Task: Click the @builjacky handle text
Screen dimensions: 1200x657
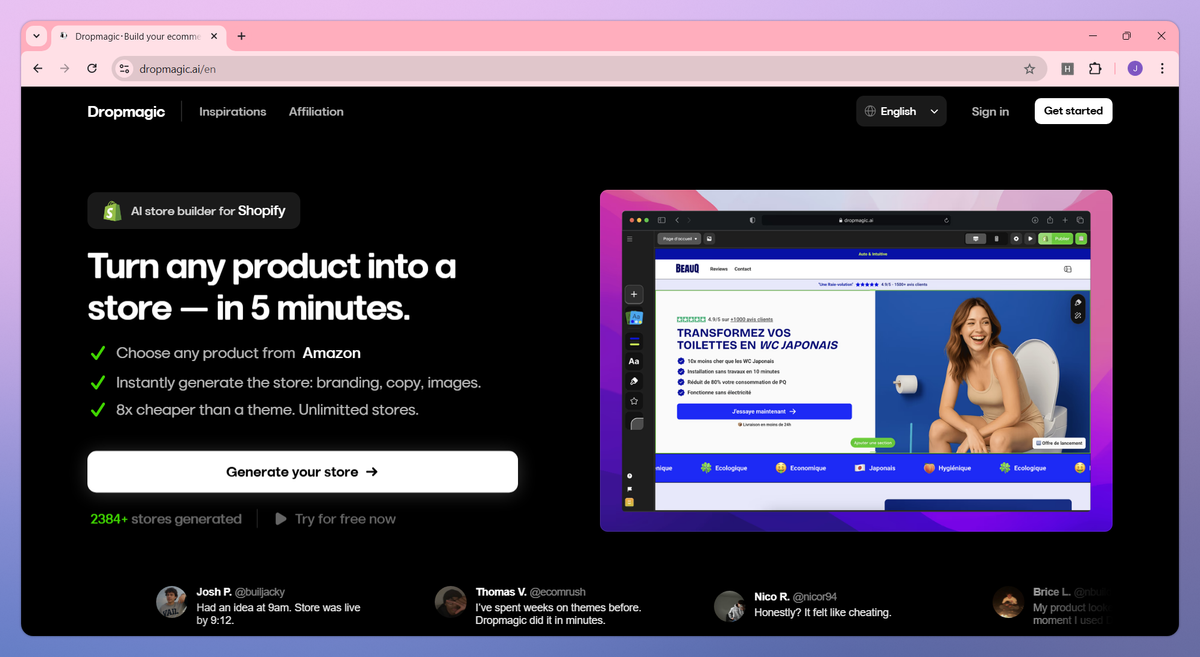Action: (260, 592)
